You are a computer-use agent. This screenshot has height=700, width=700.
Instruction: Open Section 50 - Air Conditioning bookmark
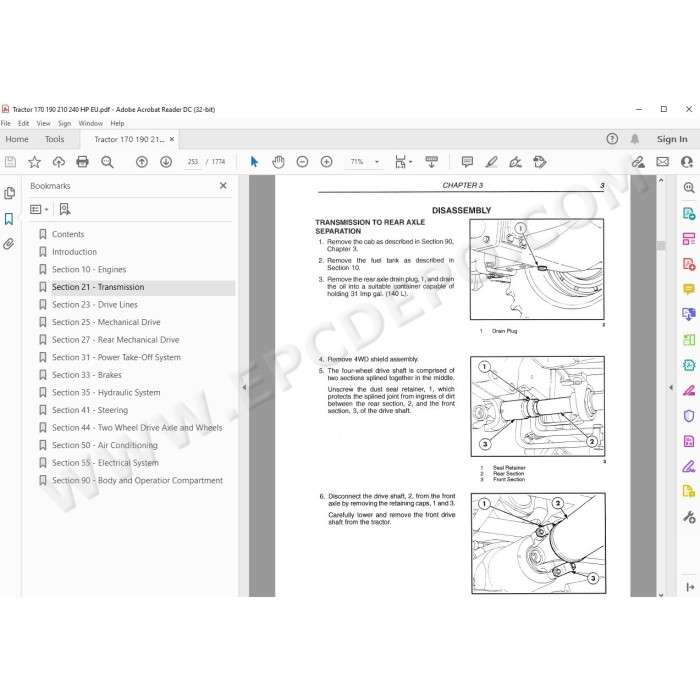pyautogui.click(x=105, y=445)
